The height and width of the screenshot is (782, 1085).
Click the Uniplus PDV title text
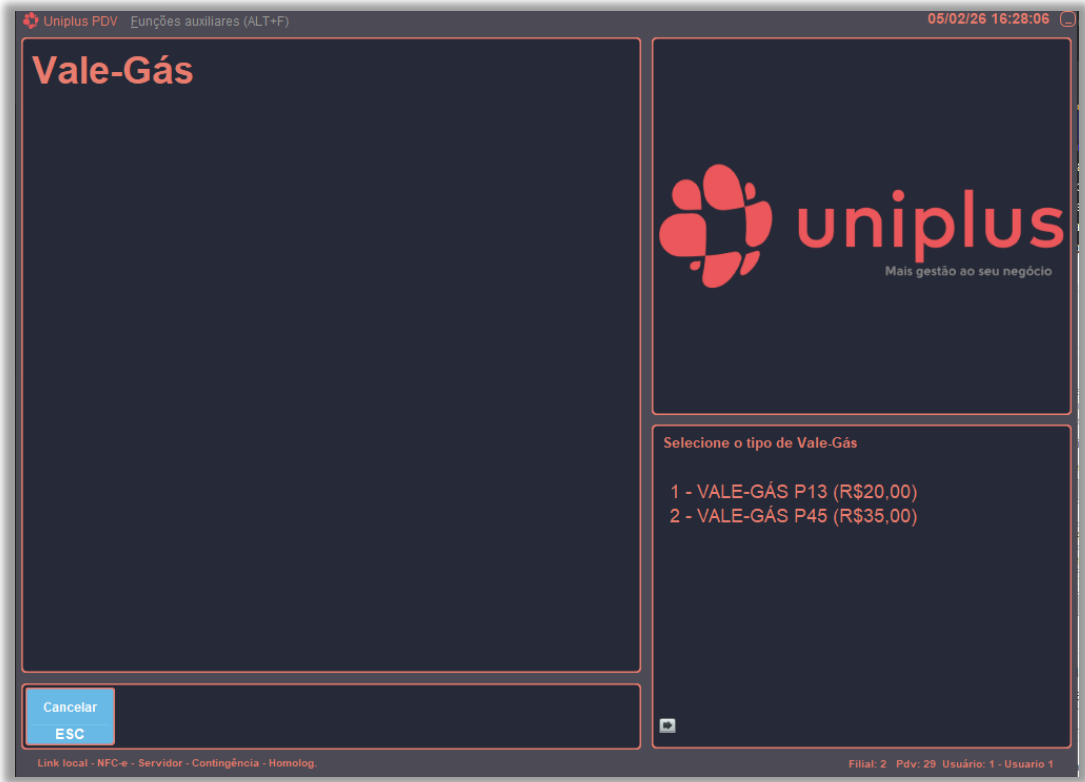click(80, 21)
